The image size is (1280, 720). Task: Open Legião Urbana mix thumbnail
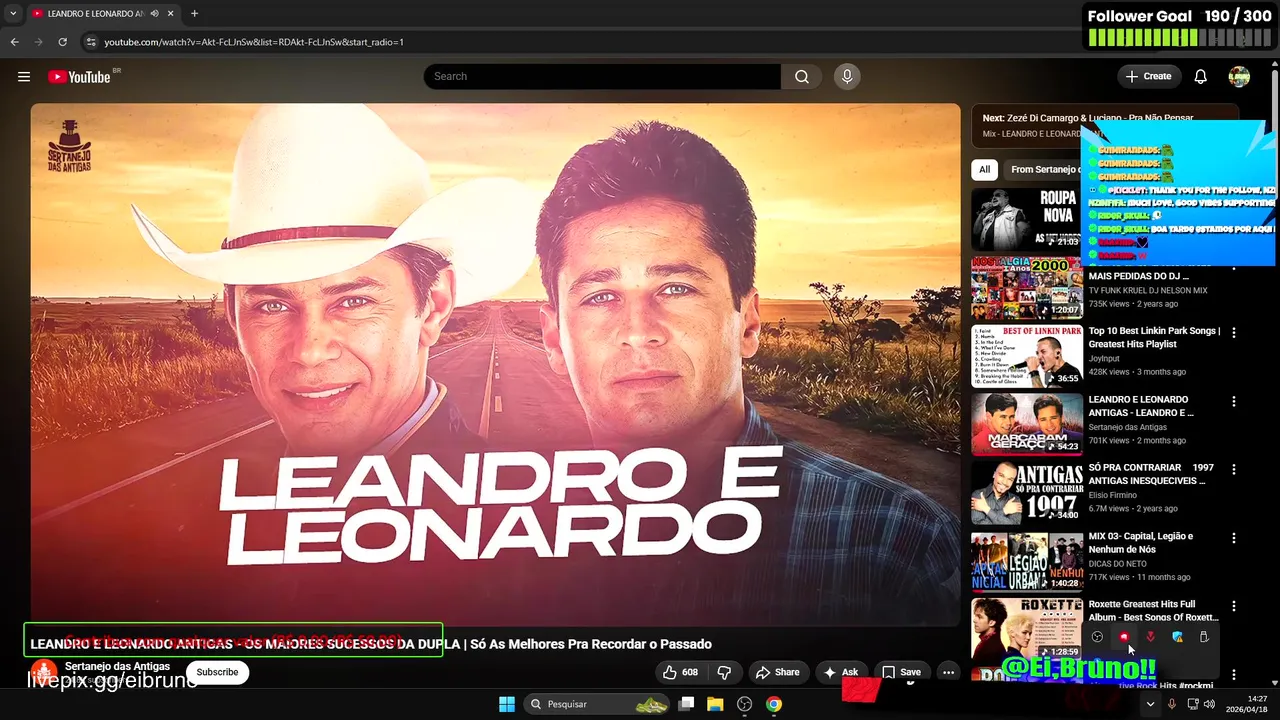[1027, 561]
